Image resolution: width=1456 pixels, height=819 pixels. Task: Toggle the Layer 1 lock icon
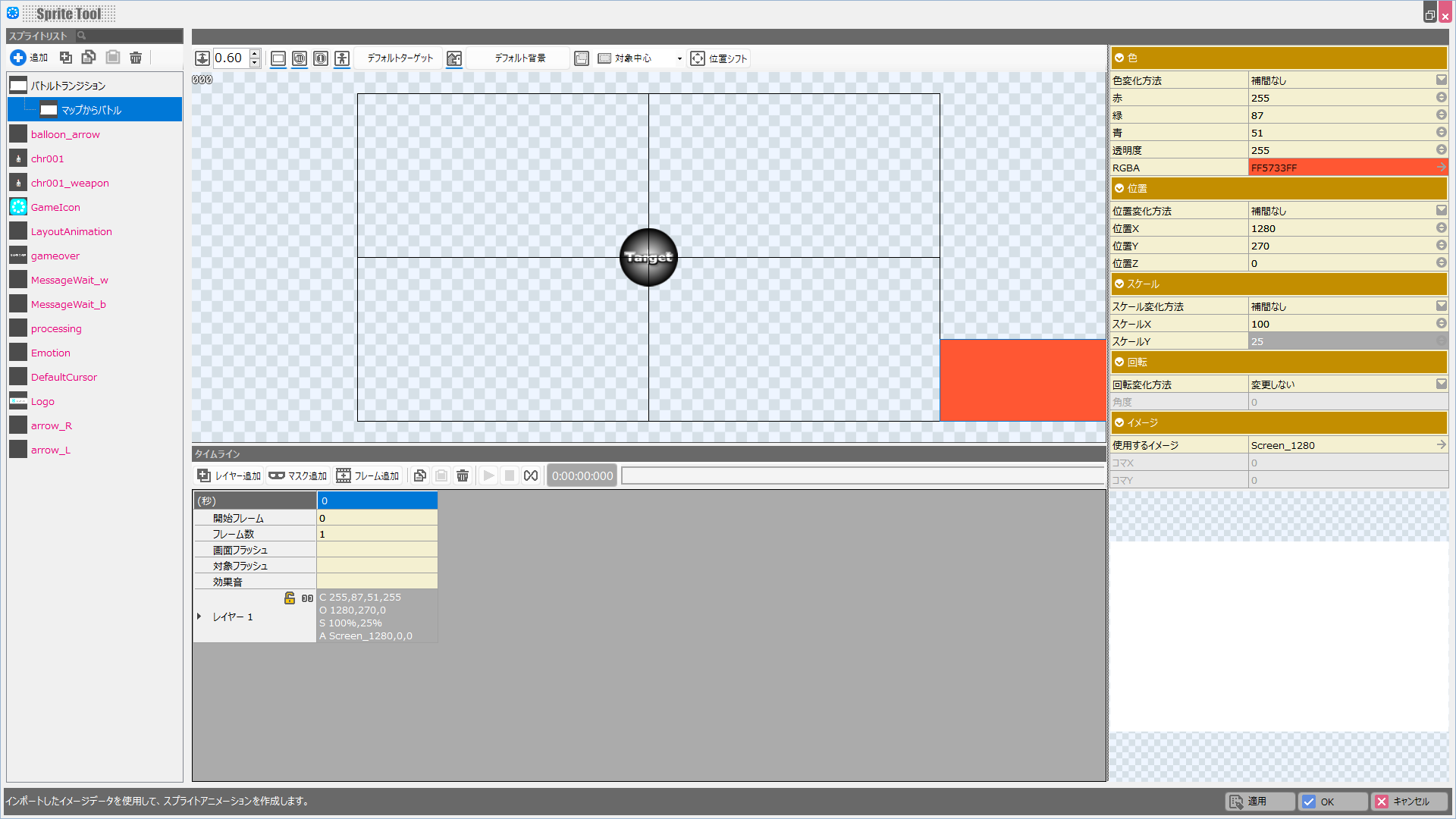click(290, 598)
